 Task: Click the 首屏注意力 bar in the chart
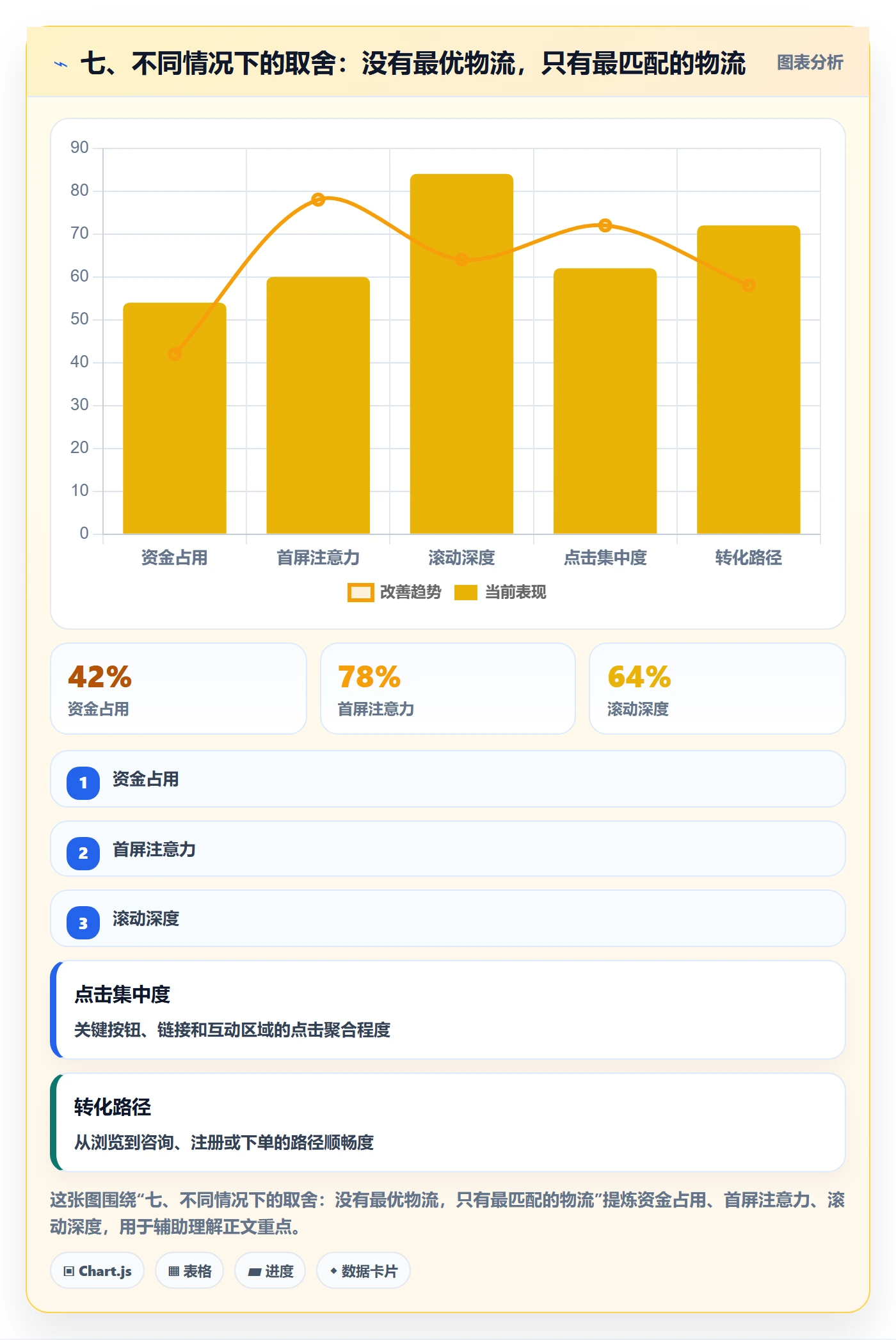[318, 405]
